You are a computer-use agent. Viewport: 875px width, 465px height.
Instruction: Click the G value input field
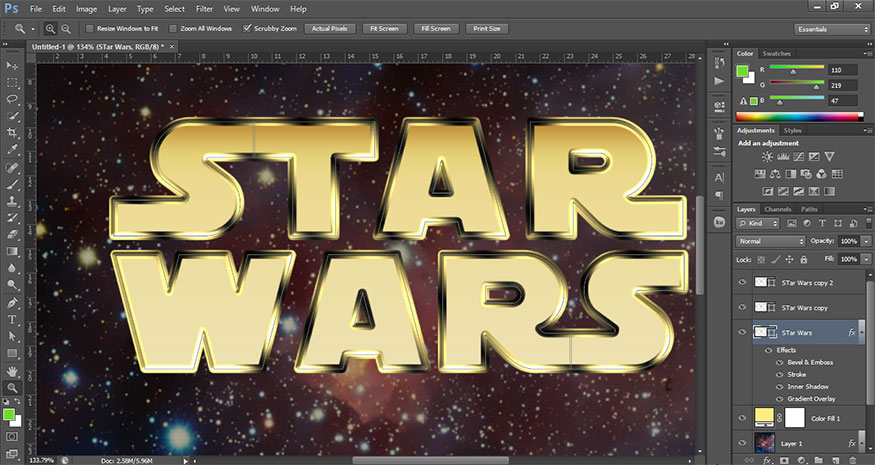pos(842,85)
